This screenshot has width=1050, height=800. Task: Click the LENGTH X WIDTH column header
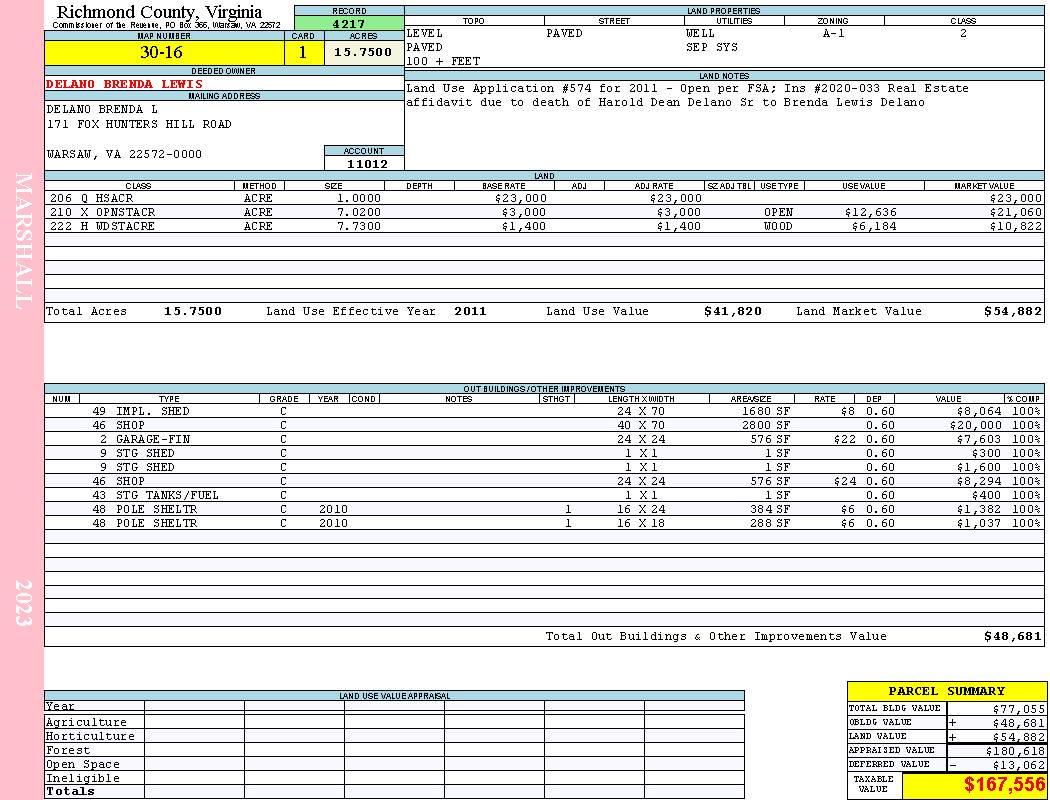pos(641,399)
